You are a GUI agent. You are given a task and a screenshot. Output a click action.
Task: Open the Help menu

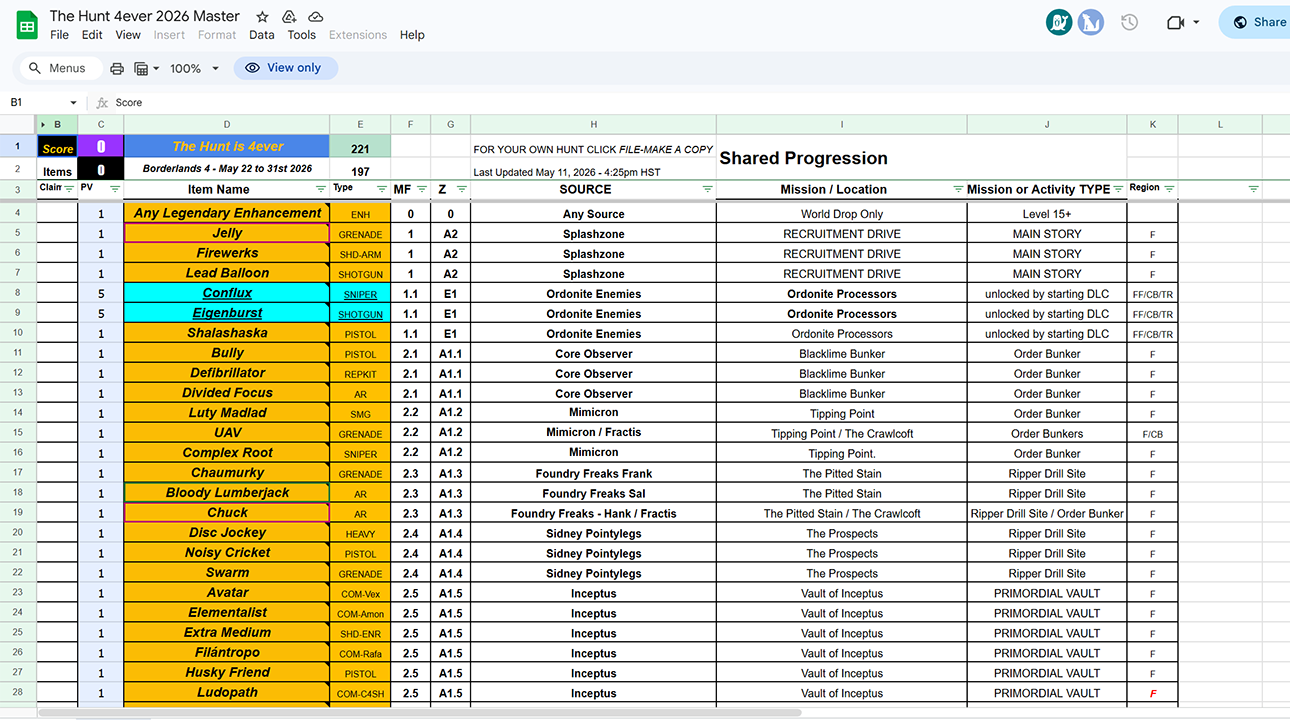click(x=412, y=35)
